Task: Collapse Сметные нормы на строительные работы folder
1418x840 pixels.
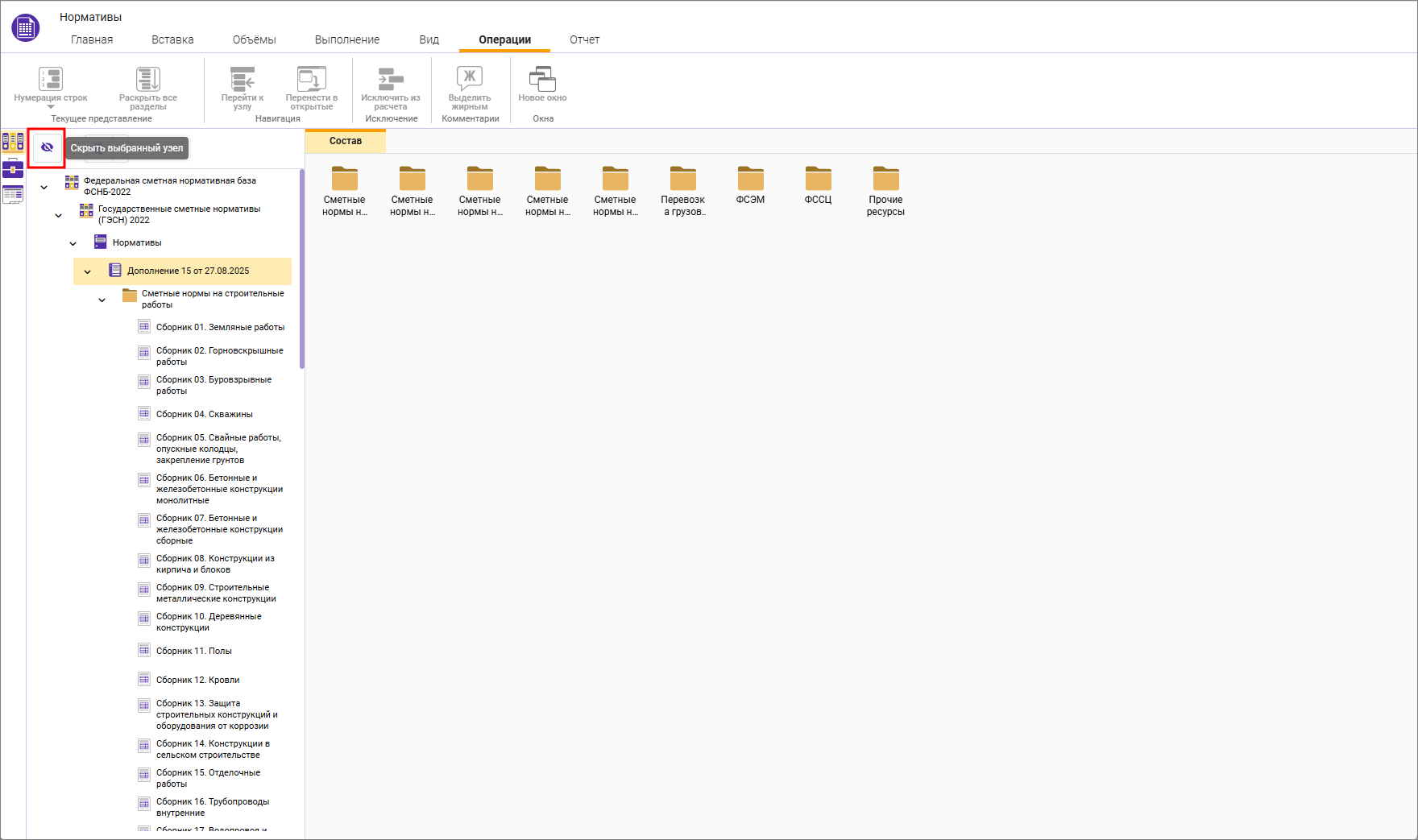Action: click(102, 300)
